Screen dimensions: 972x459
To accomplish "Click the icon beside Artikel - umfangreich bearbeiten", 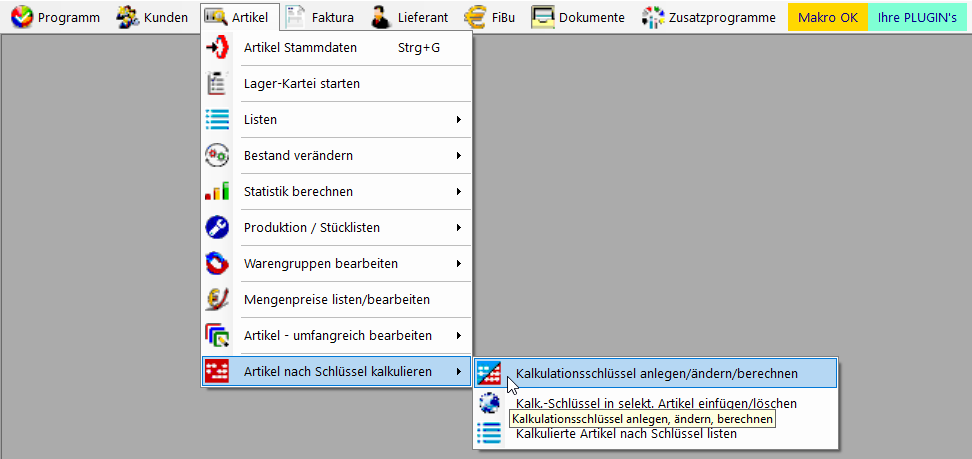I will click(x=217, y=336).
